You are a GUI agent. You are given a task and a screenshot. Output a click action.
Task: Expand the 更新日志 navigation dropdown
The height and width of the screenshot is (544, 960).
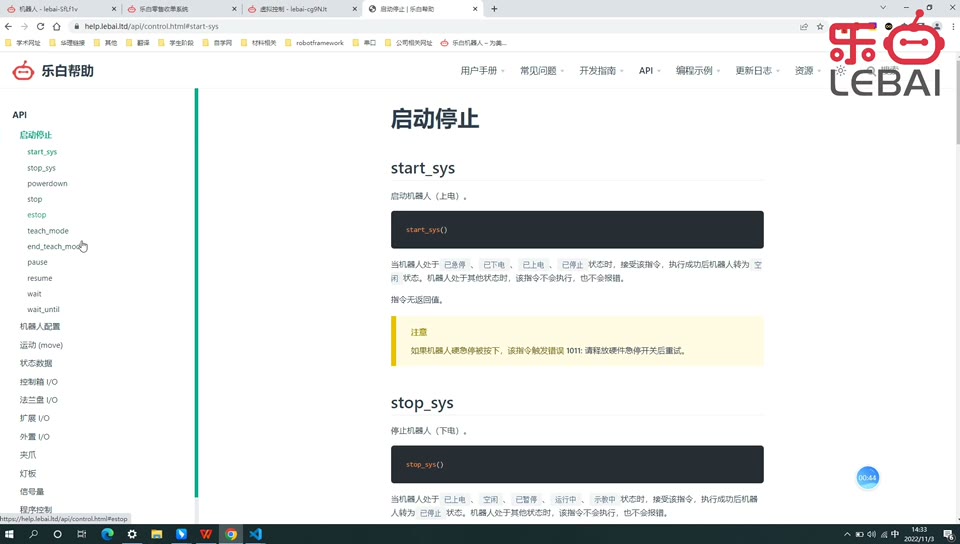757,70
